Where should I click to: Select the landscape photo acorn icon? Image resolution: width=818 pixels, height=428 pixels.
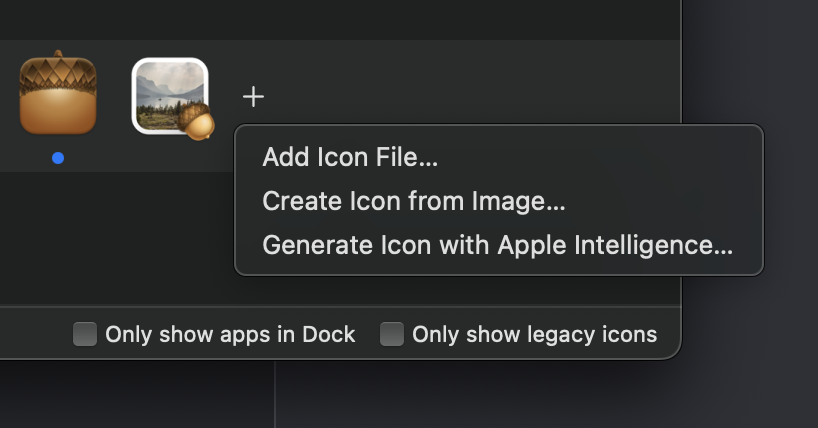coord(172,98)
